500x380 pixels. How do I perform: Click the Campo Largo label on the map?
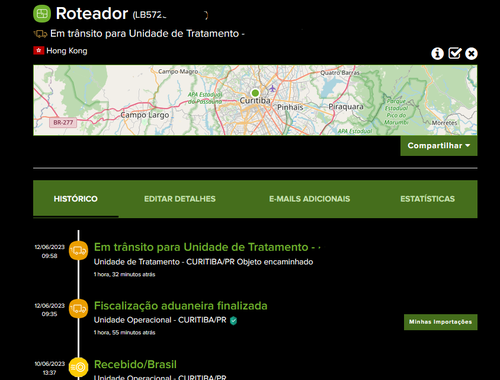[145, 115]
